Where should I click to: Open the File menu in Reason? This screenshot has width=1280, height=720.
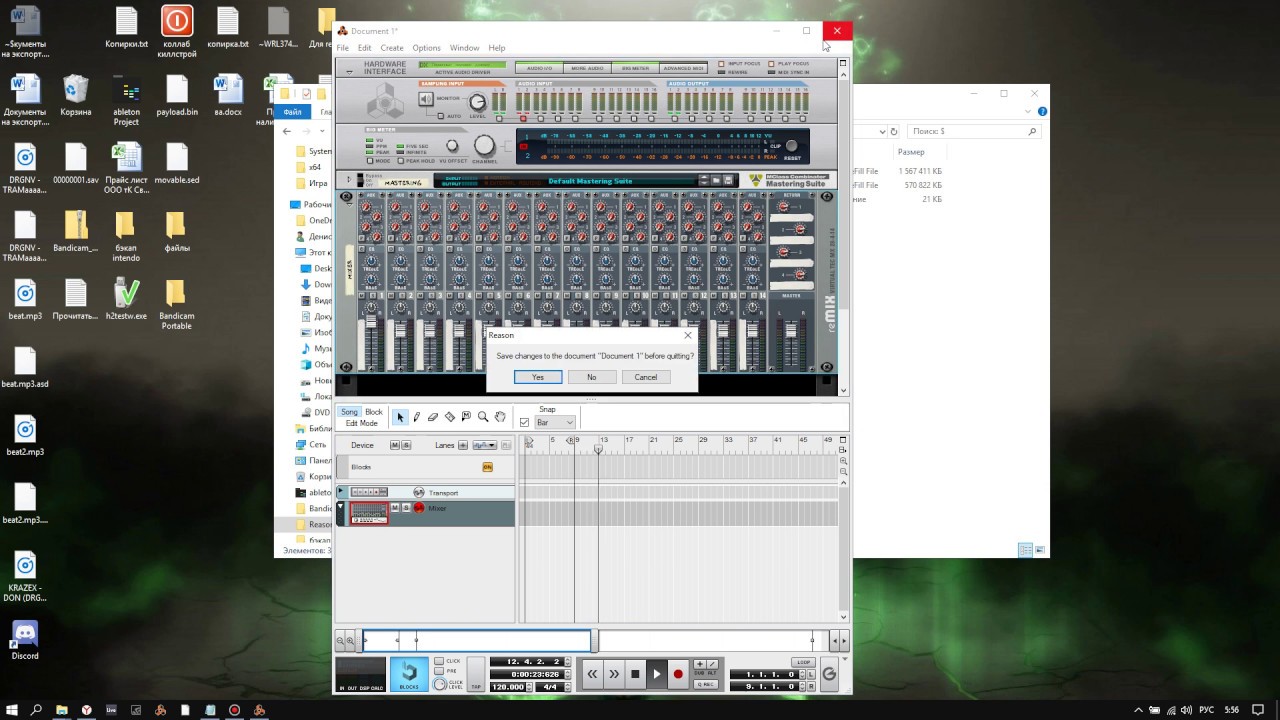coord(343,48)
